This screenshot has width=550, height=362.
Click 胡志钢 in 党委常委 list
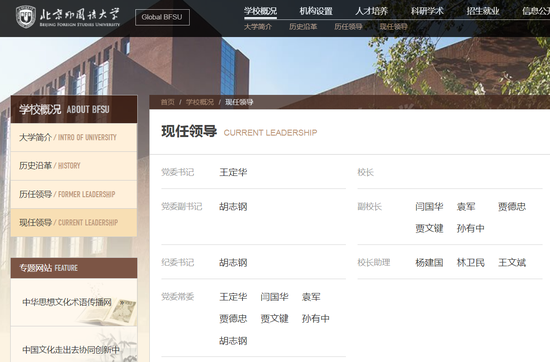coord(233,341)
